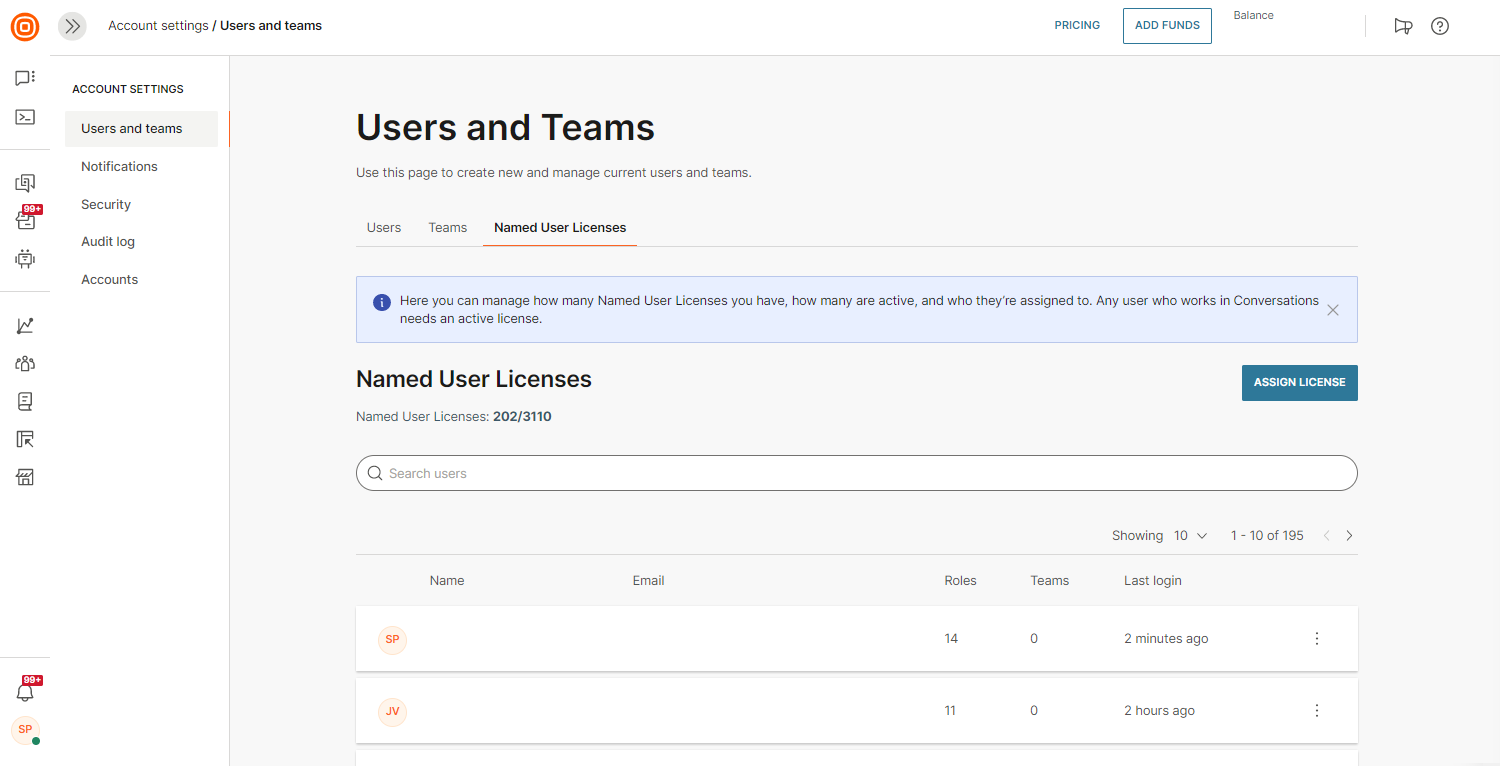Open the line chart analytics icon
This screenshot has height=766, width=1500.
25,326
